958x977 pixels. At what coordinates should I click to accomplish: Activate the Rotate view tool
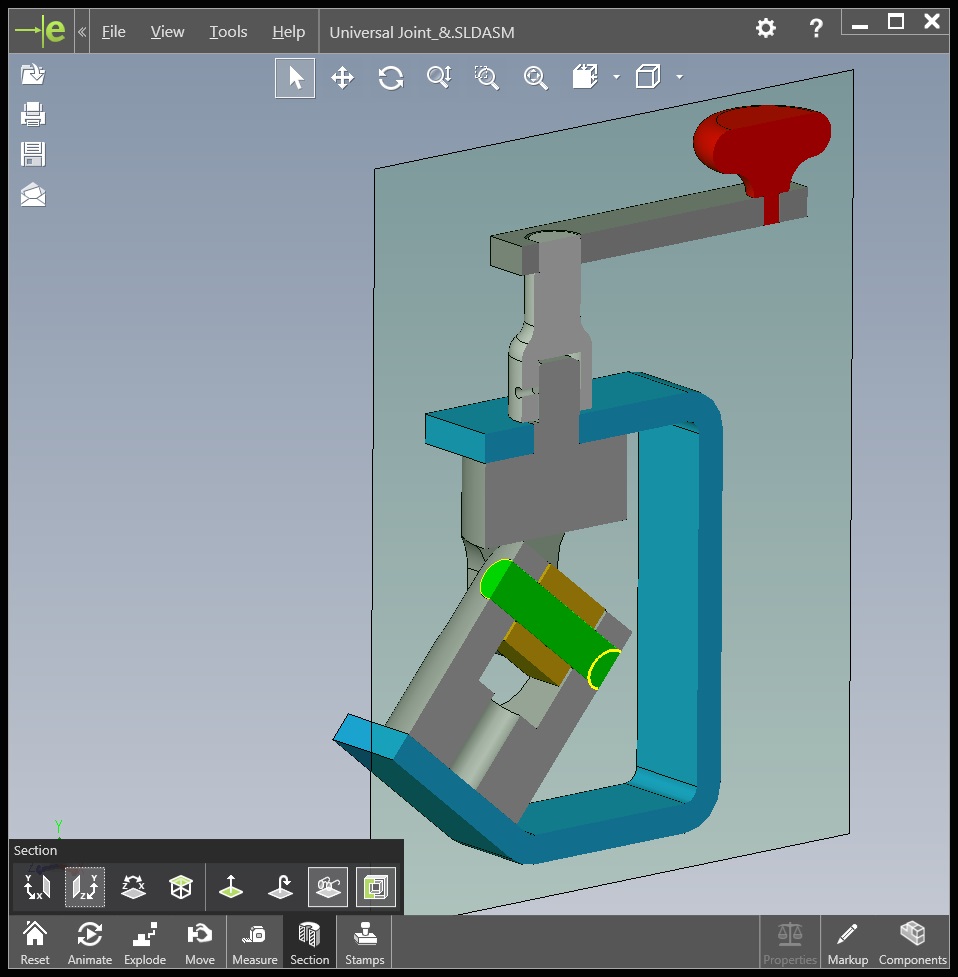coord(390,78)
